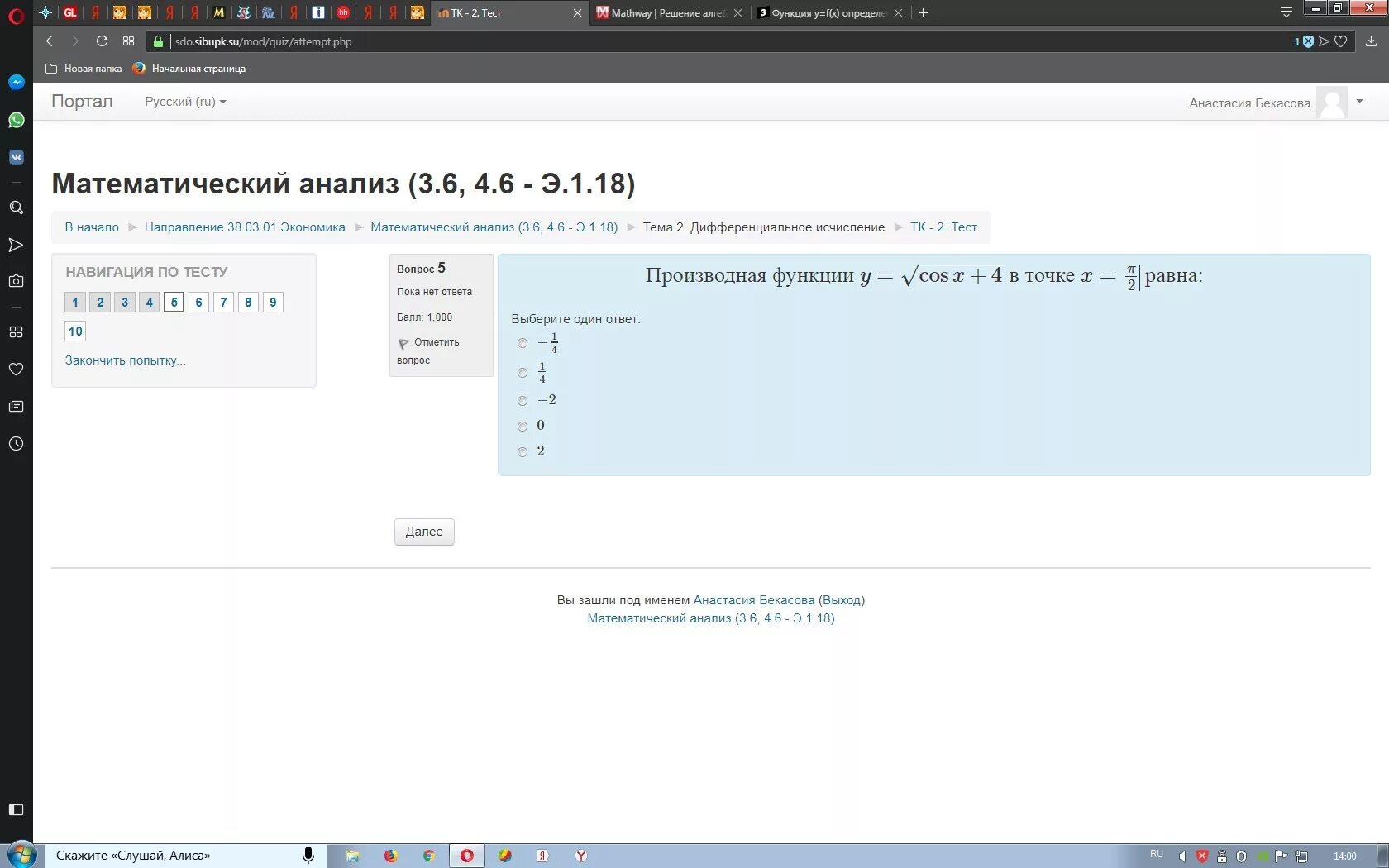Go to quiz question 3
Screen dimensions: 1389x868
click(x=125, y=303)
